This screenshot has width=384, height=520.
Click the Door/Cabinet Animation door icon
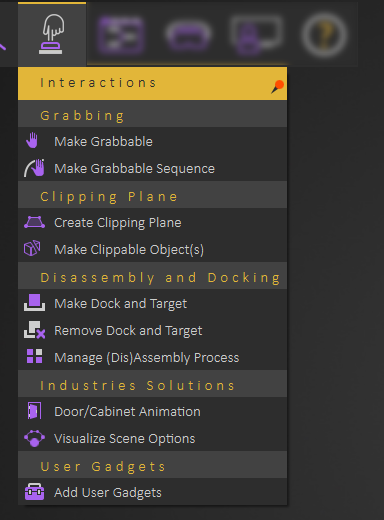(x=34, y=411)
